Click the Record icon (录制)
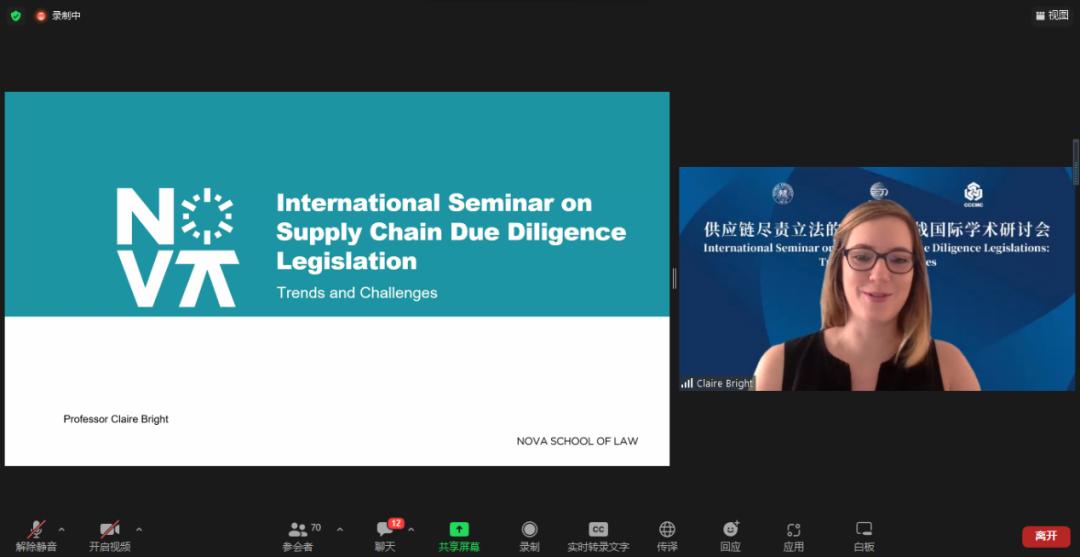The image size is (1080, 557). pos(529,535)
